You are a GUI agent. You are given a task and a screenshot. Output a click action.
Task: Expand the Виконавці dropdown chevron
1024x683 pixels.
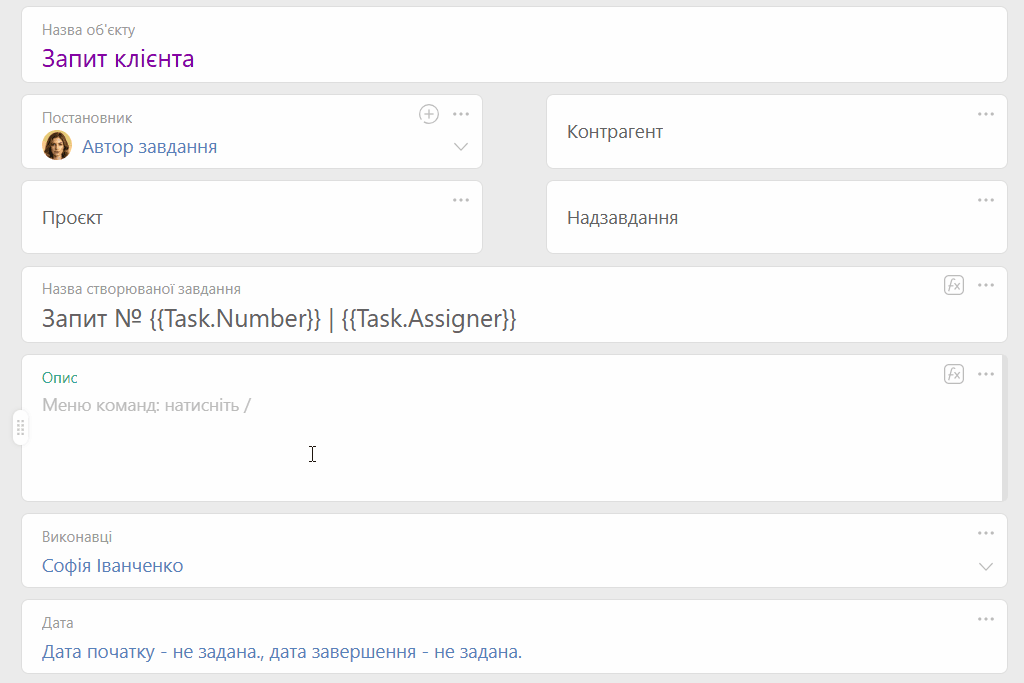click(985, 567)
